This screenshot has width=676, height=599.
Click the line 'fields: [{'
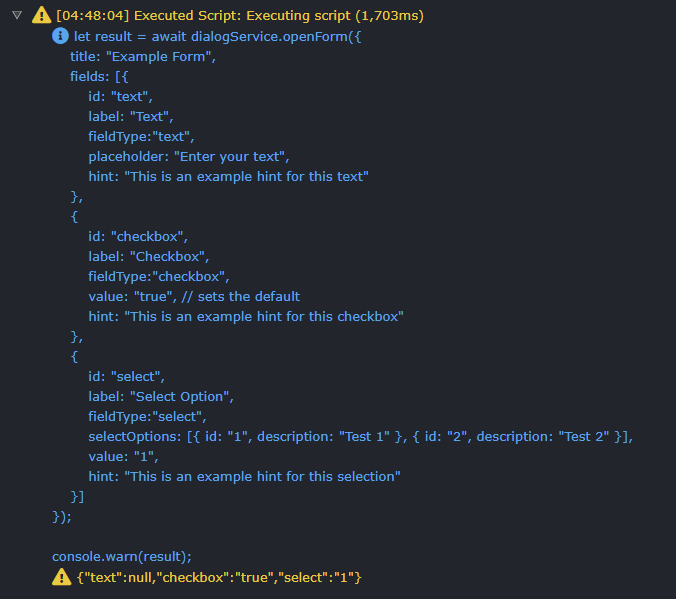click(99, 77)
